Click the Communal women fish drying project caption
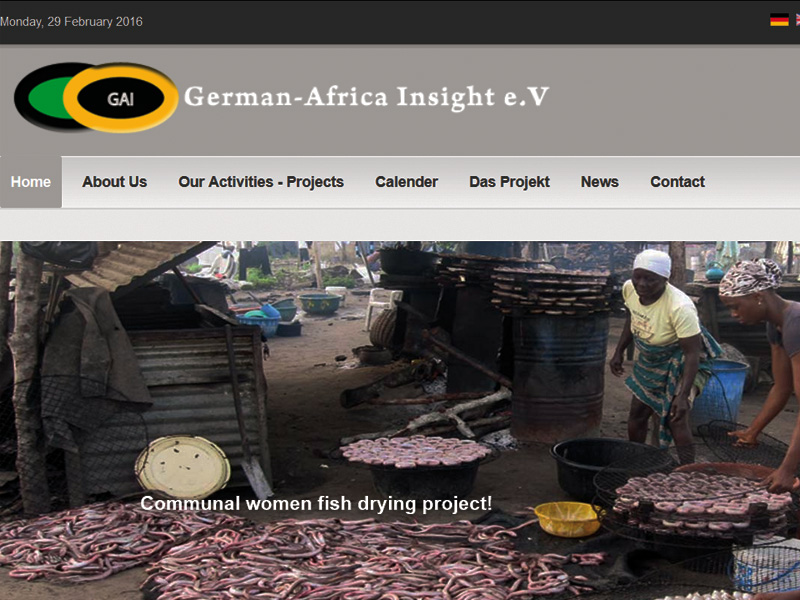Viewport: 800px width, 600px height. tap(316, 504)
